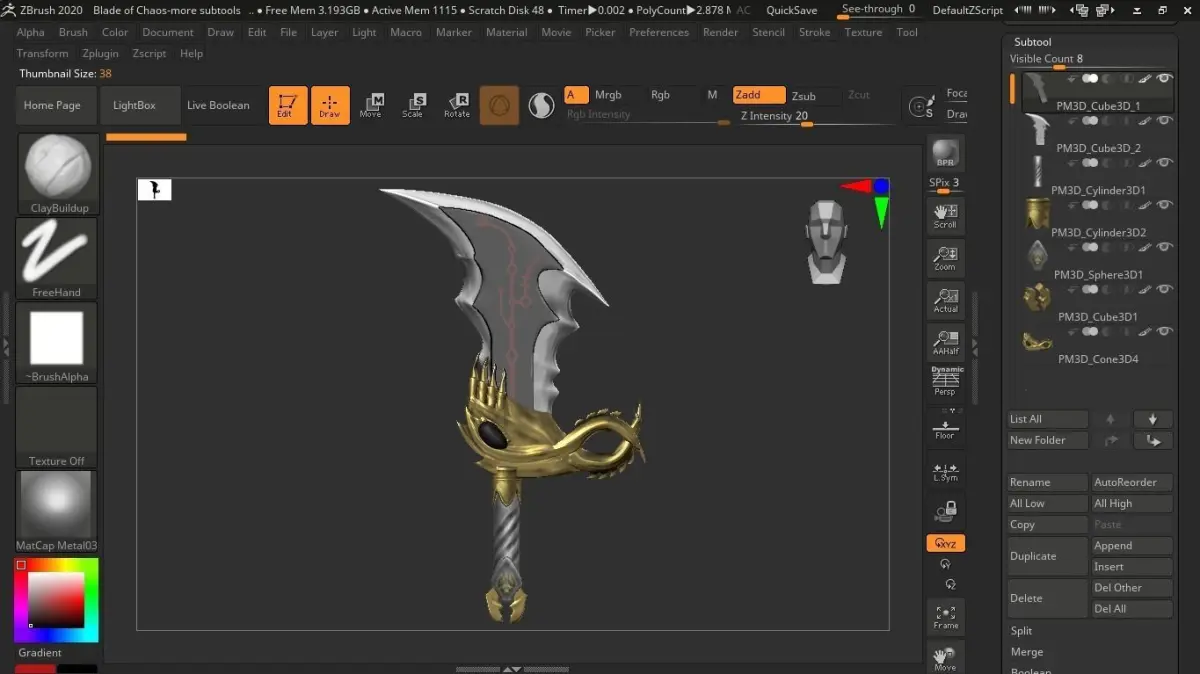The width and height of the screenshot is (1200, 674).
Task: Click the AAHalf icon
Action: 945,341
